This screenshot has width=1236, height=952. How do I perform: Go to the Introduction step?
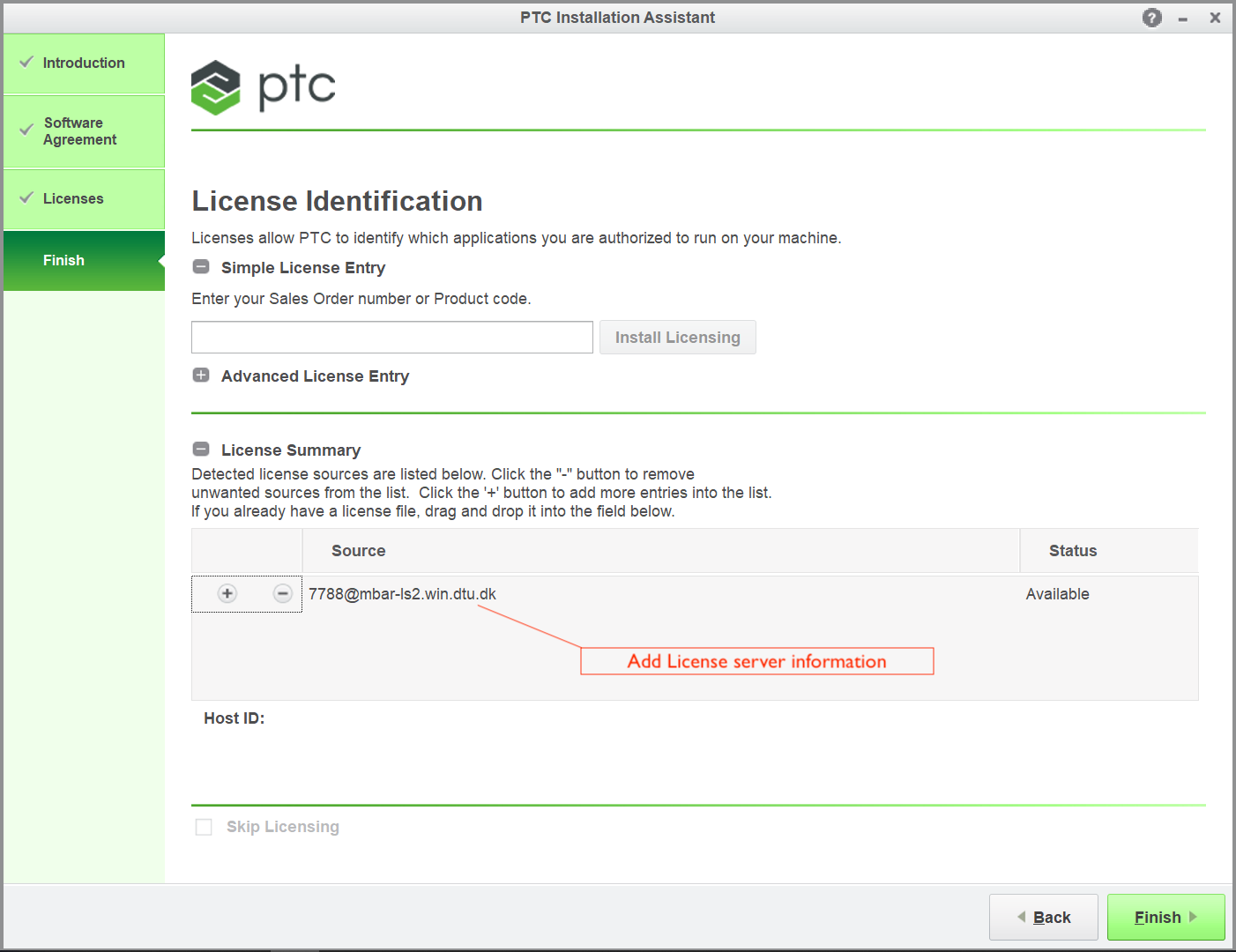click(84, 63)
